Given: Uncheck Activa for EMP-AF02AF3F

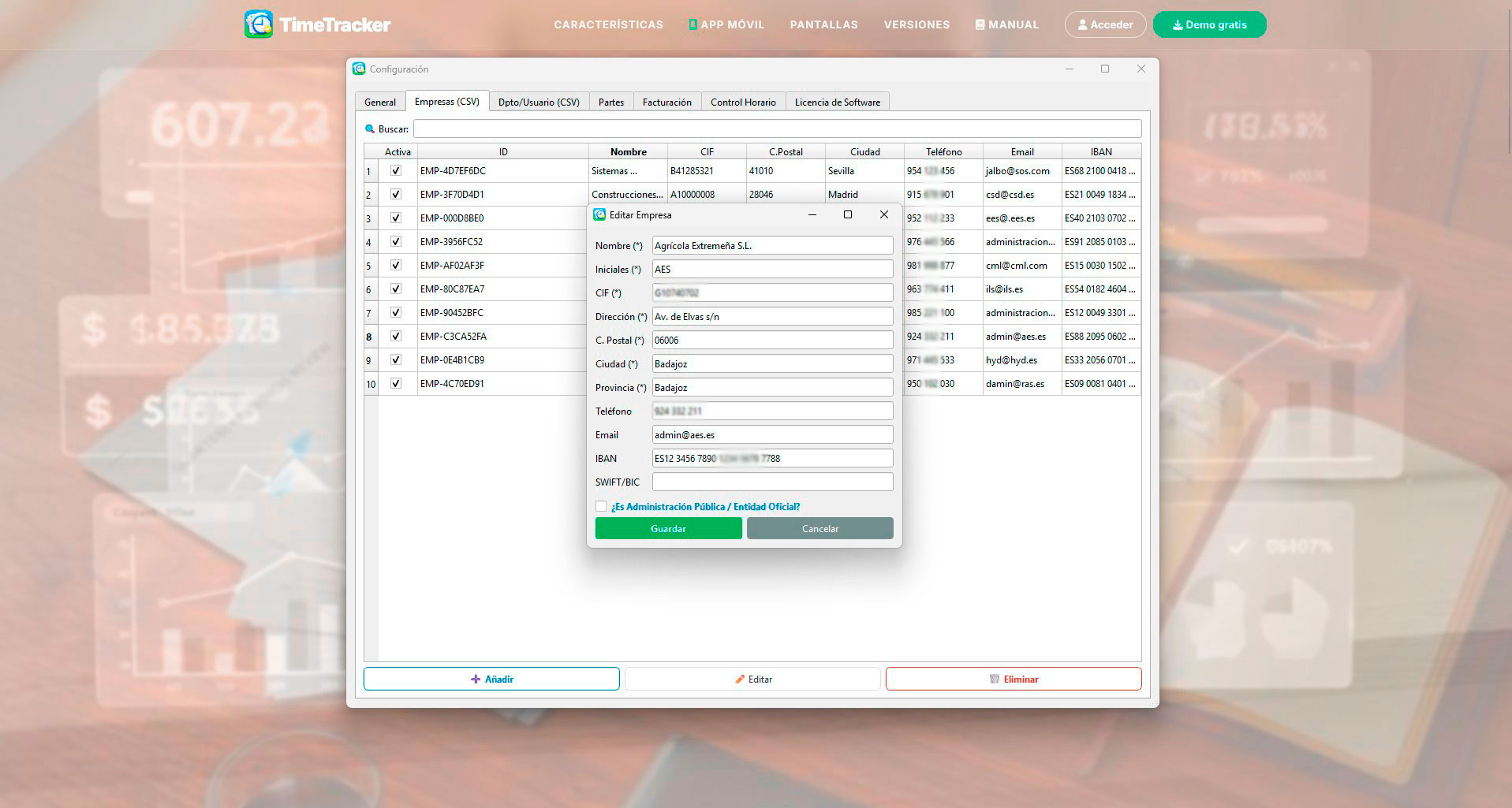Looking at the screenshot, I should (396, 265).
